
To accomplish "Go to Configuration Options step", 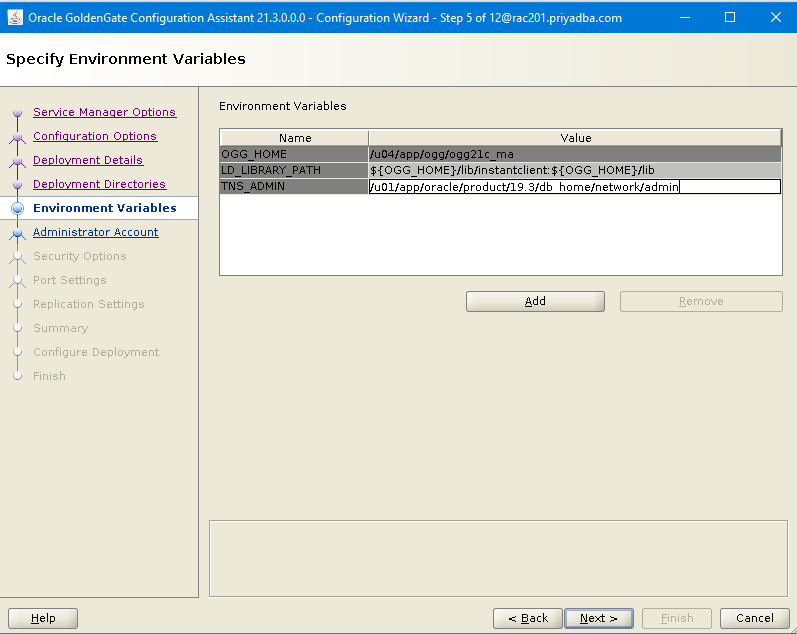I will coord(95,136).
